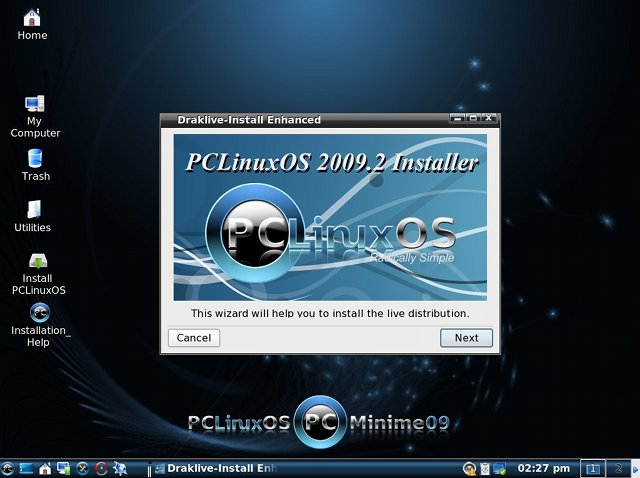Launch Install PCLinuxOS desktop icon
Screen dimensions: 640x478
coord(38,274)
